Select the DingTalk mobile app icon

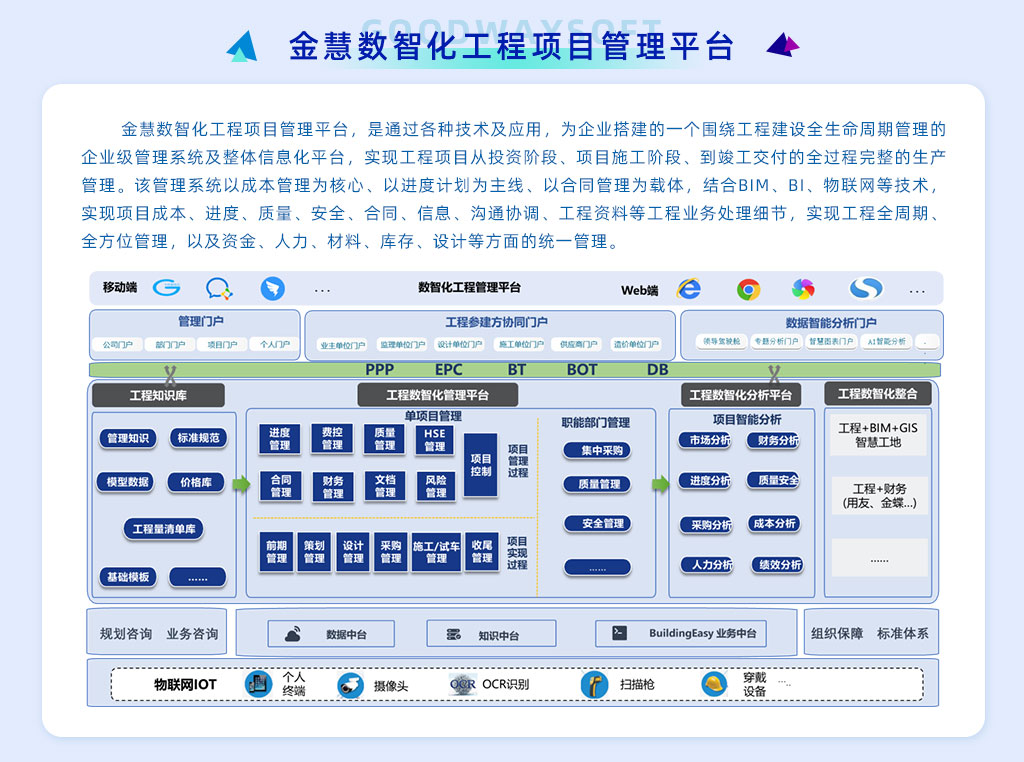(272, 289)
